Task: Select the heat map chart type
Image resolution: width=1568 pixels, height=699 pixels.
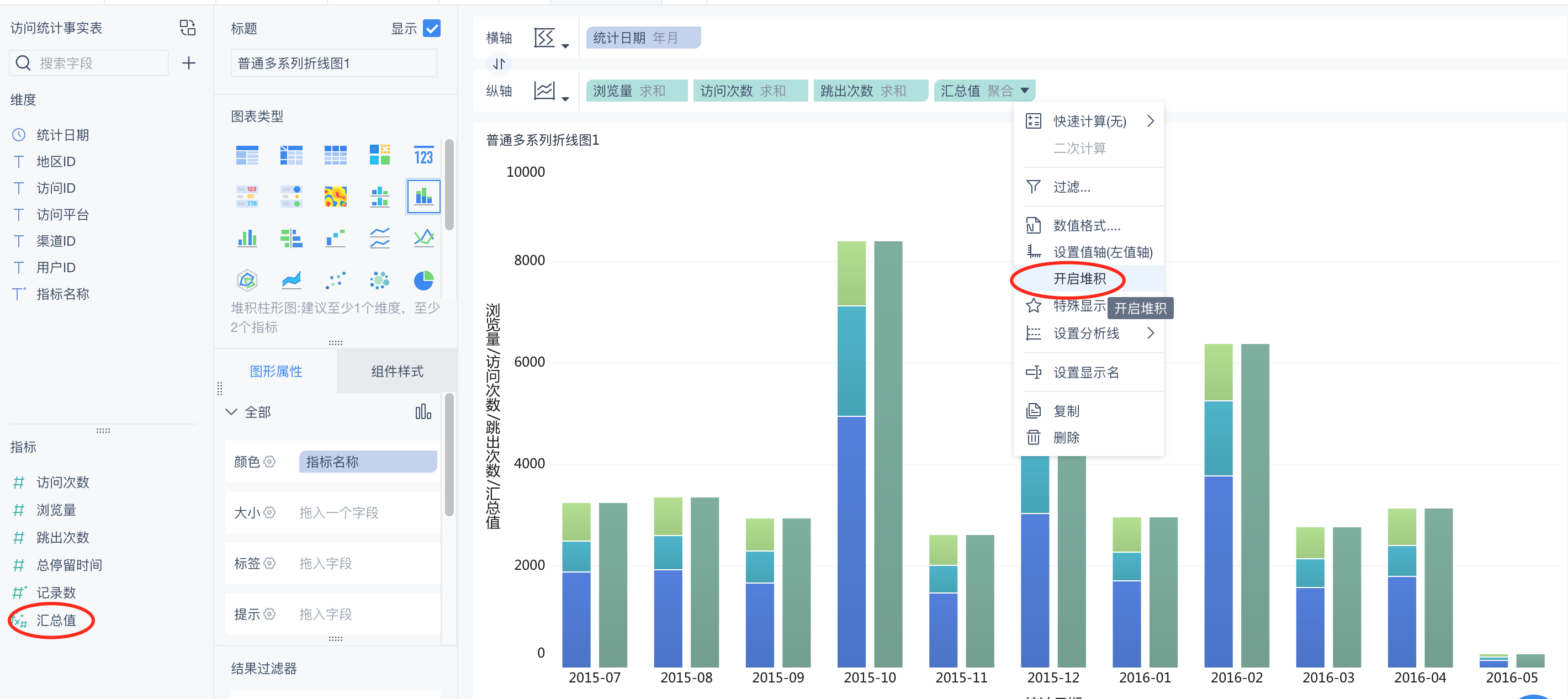Action: click(335, 197)
